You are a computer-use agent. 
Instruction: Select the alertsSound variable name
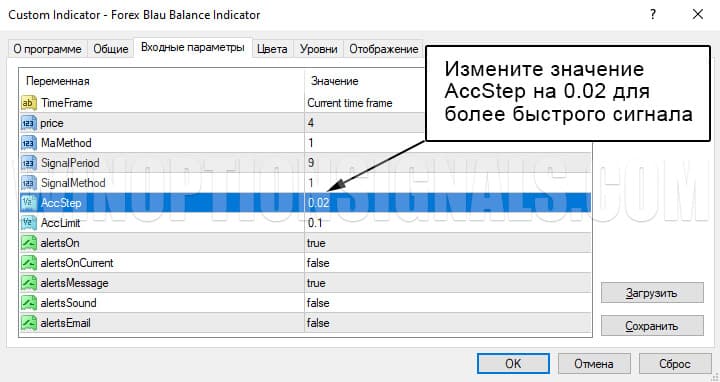[x=68, y=303]
